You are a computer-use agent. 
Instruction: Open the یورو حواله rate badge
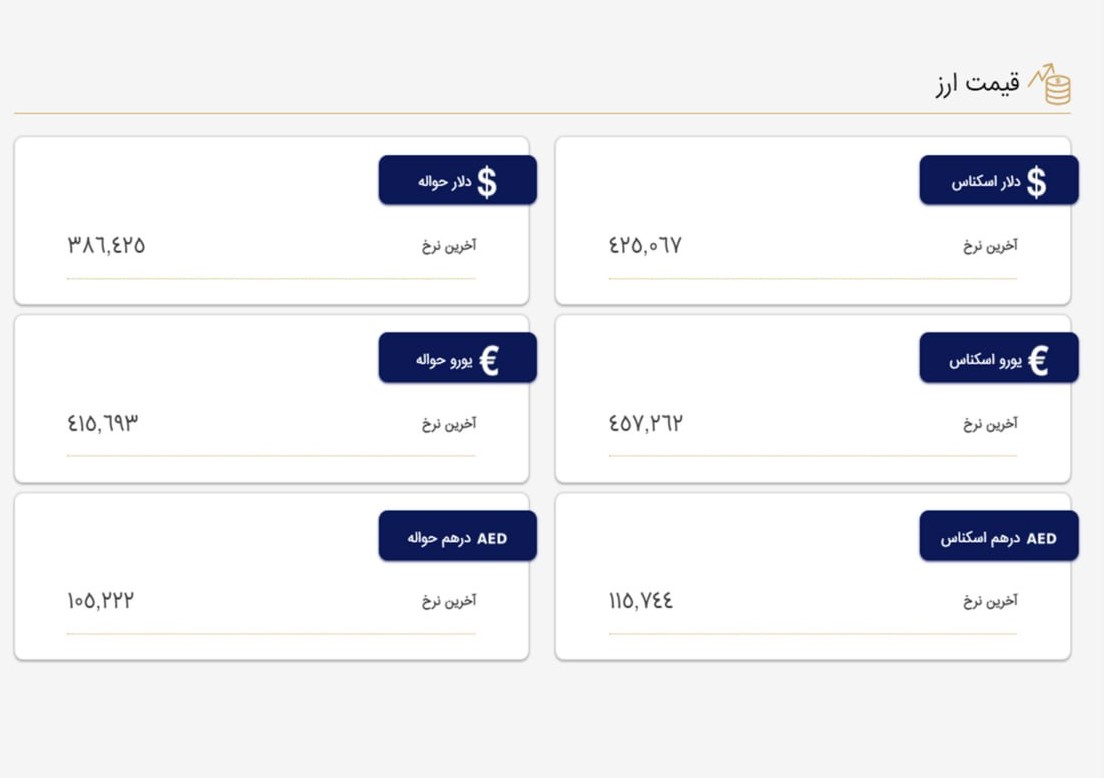[458, 358]
